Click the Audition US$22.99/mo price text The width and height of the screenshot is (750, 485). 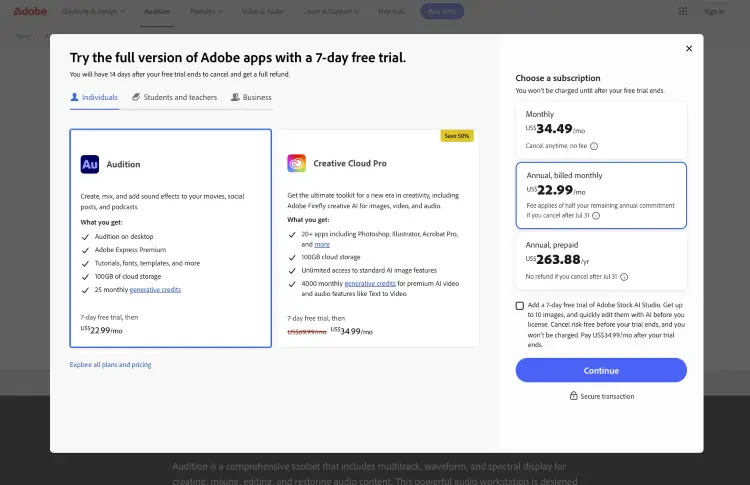[101, 330]
